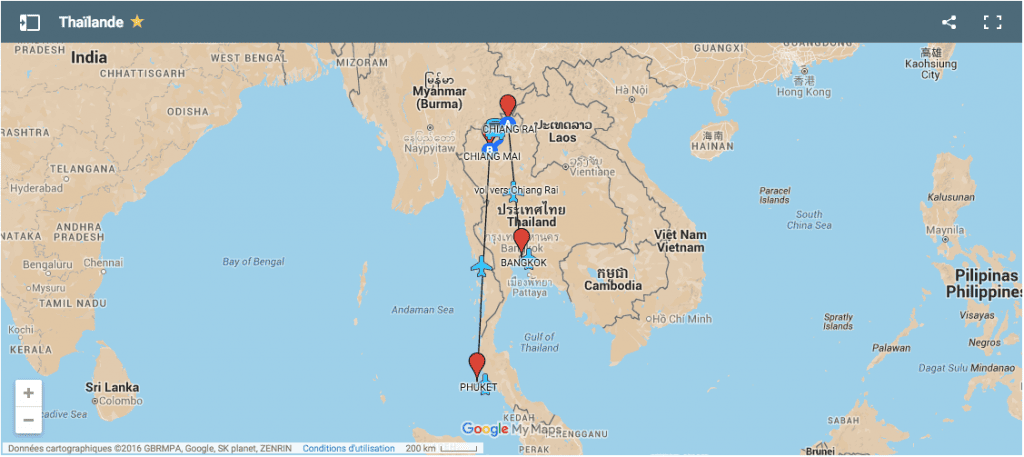Image resolution: width=1024 pixels, height=457 pixels.
Task: Zoom out with the minus button
Action: pos(29,420)
